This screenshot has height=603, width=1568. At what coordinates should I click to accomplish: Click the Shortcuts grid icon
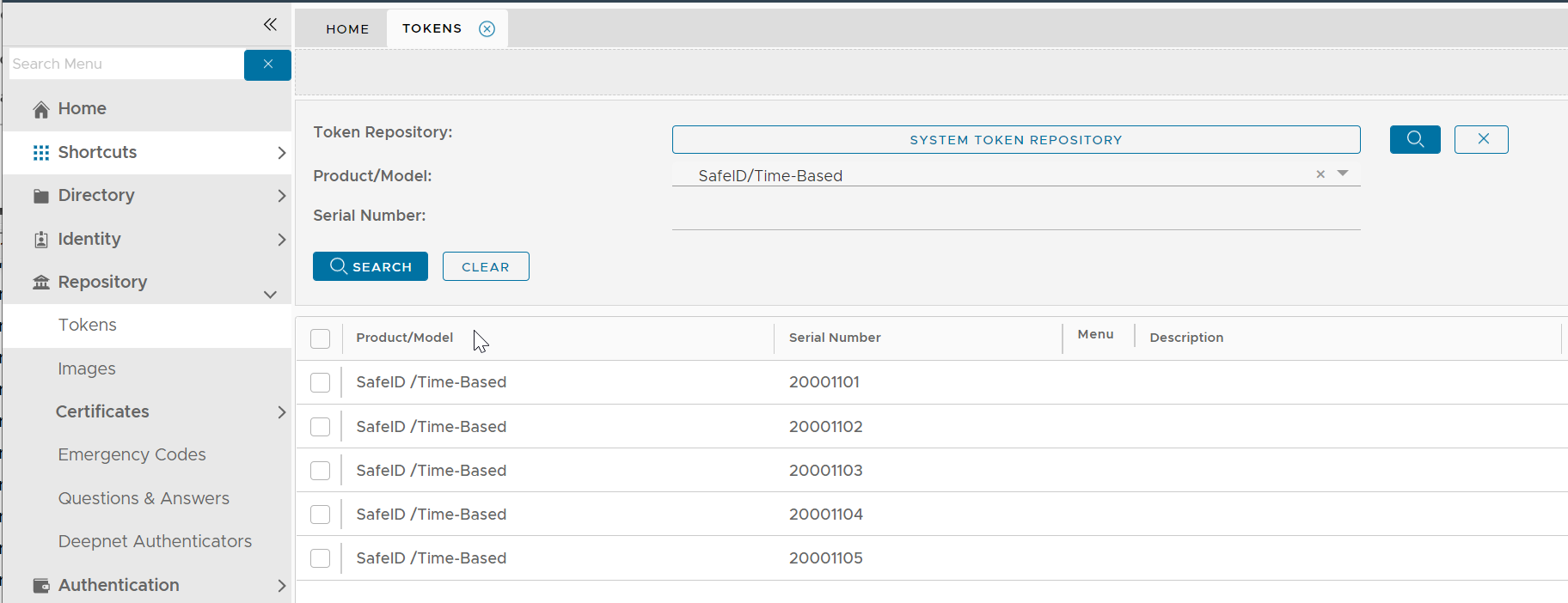tap(41, 153)
